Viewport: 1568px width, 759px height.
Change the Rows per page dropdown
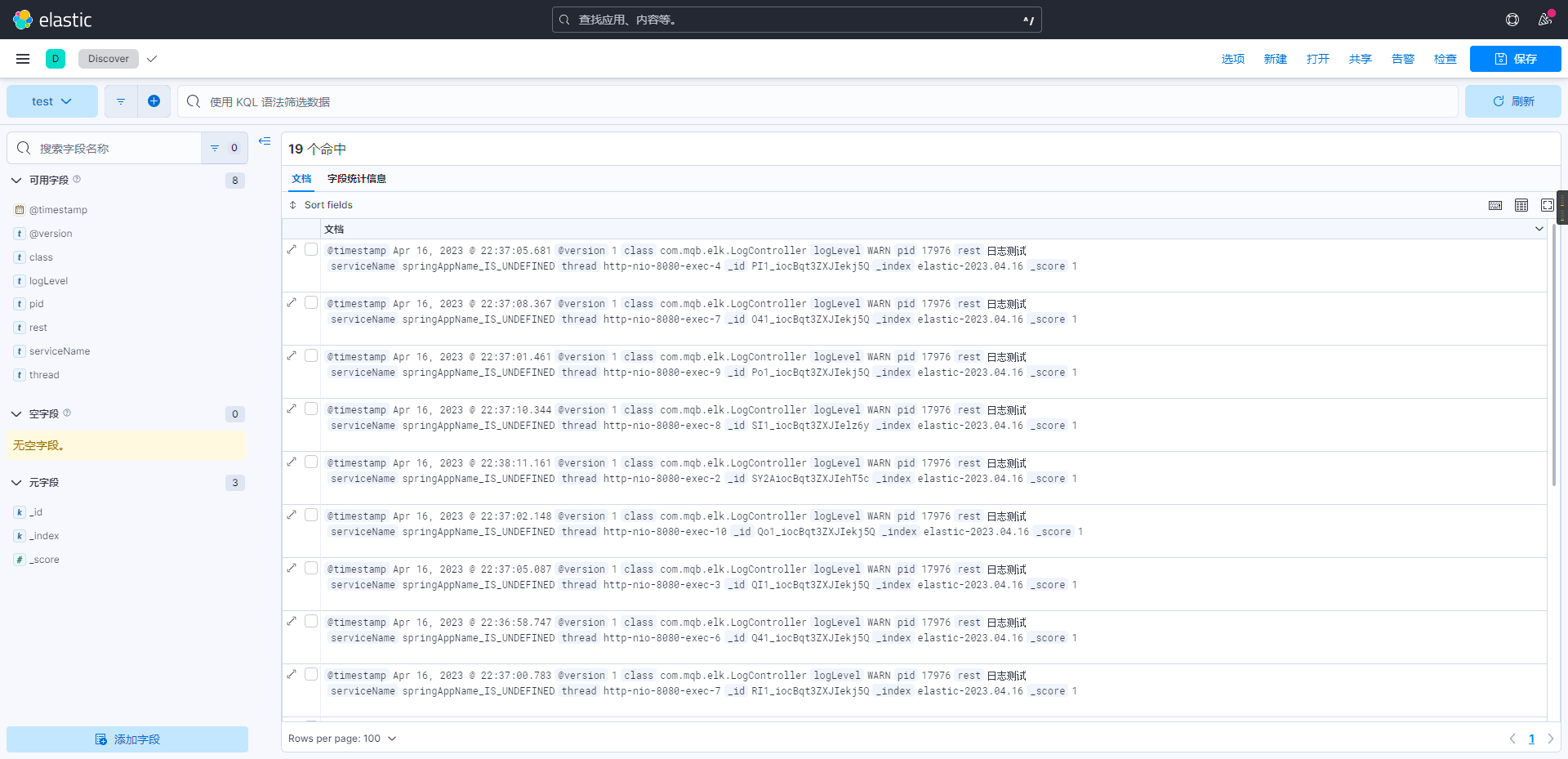coord(342,739)
